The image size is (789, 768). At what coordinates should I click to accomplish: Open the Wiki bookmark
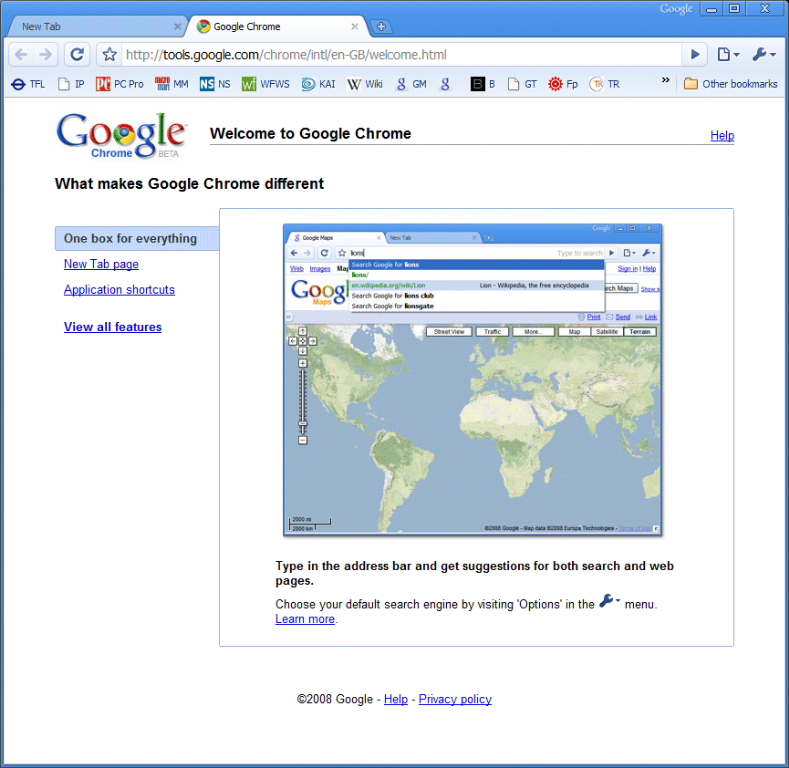pyautogui.click(x=365, y=84)
